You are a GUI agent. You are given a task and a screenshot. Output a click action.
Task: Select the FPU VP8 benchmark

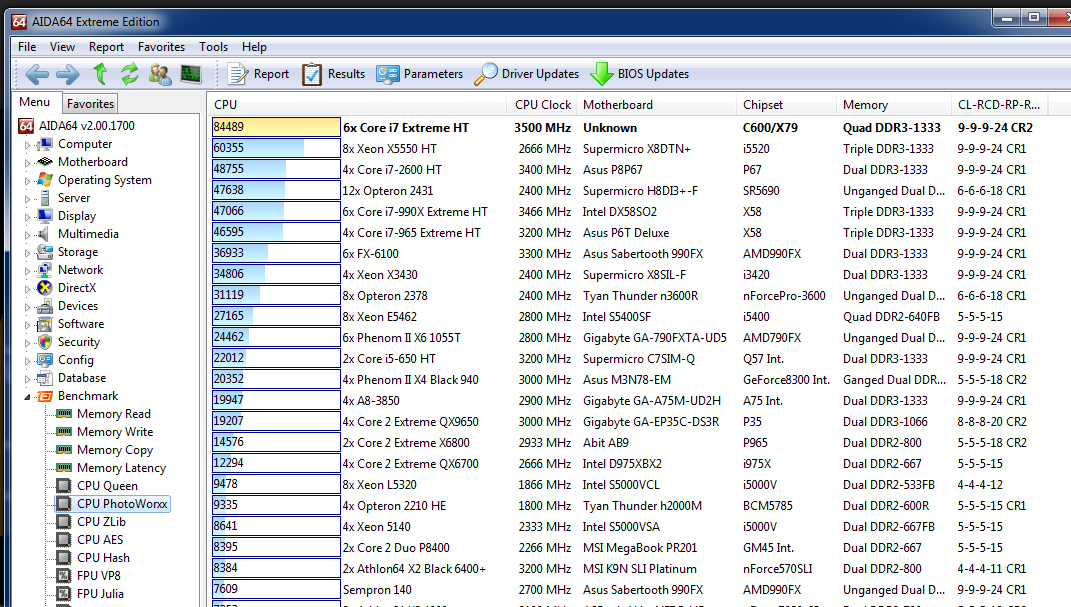point(98,576)
